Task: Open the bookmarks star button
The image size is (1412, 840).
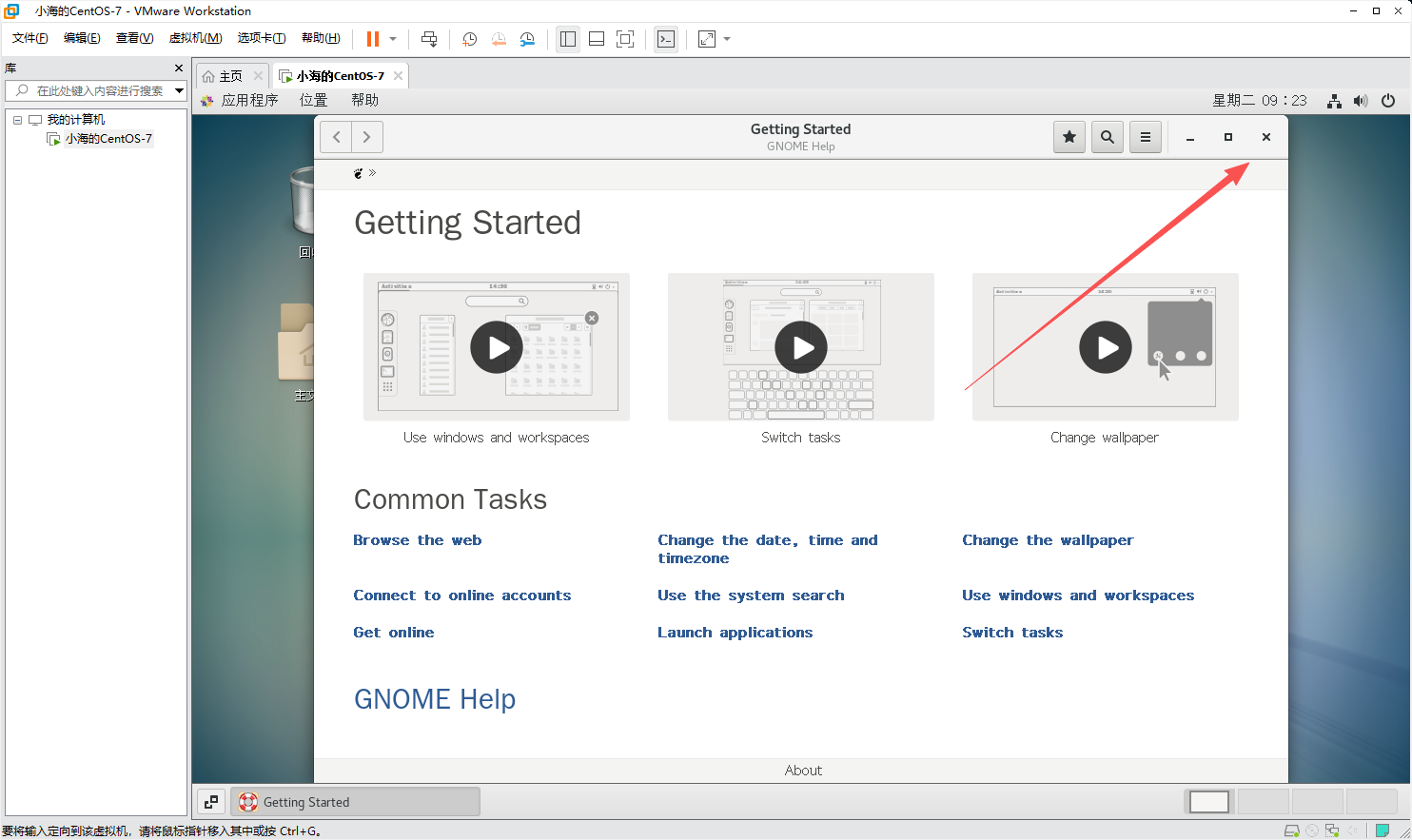Action: (x=1069, y=137)
